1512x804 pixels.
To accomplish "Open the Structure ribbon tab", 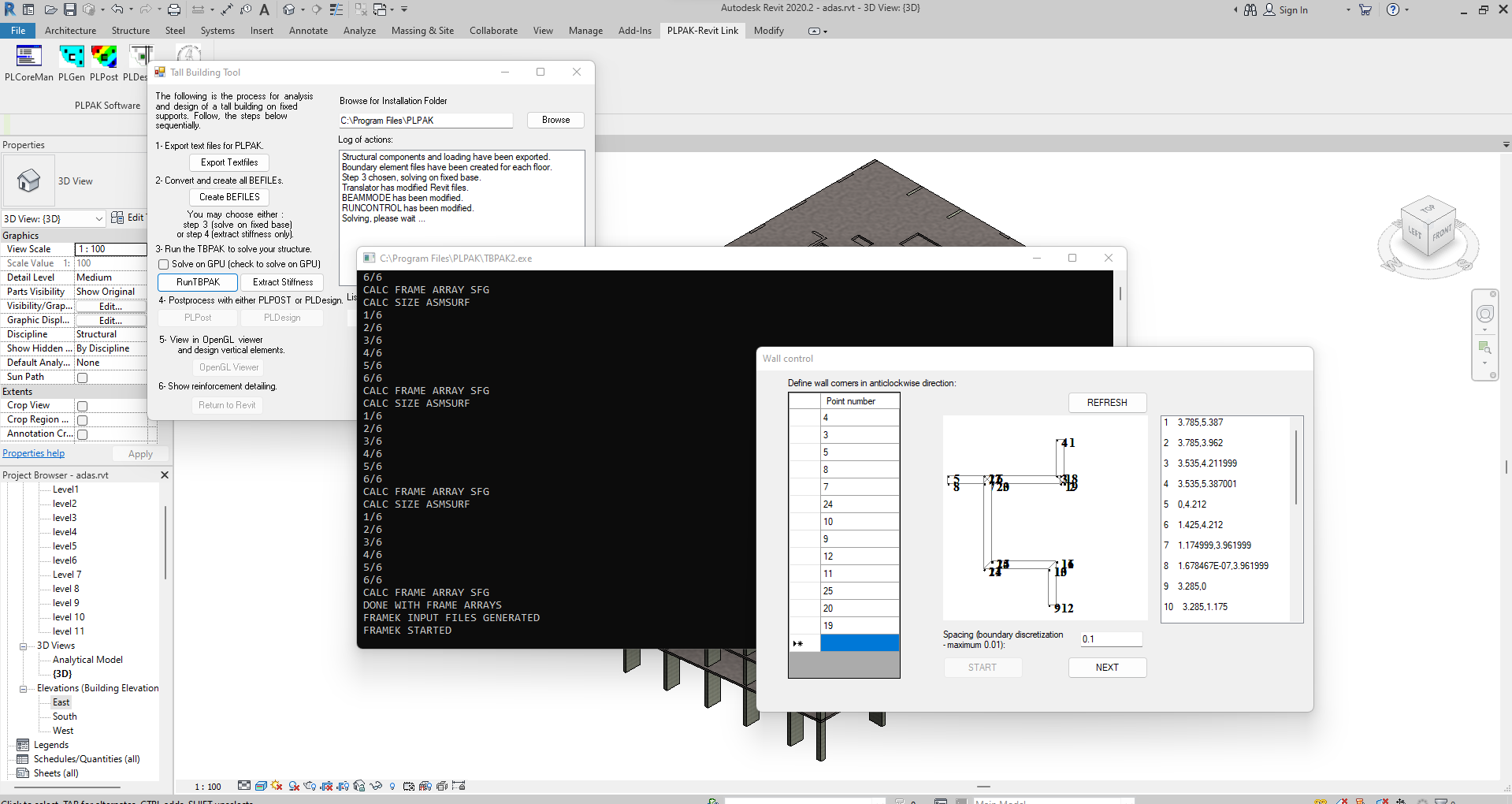I will [131, 31].
